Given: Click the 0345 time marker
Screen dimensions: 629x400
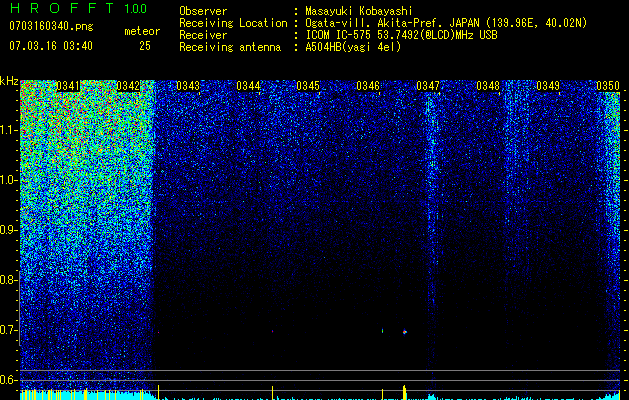Looking at the screenshot, I should pos(308,86).
